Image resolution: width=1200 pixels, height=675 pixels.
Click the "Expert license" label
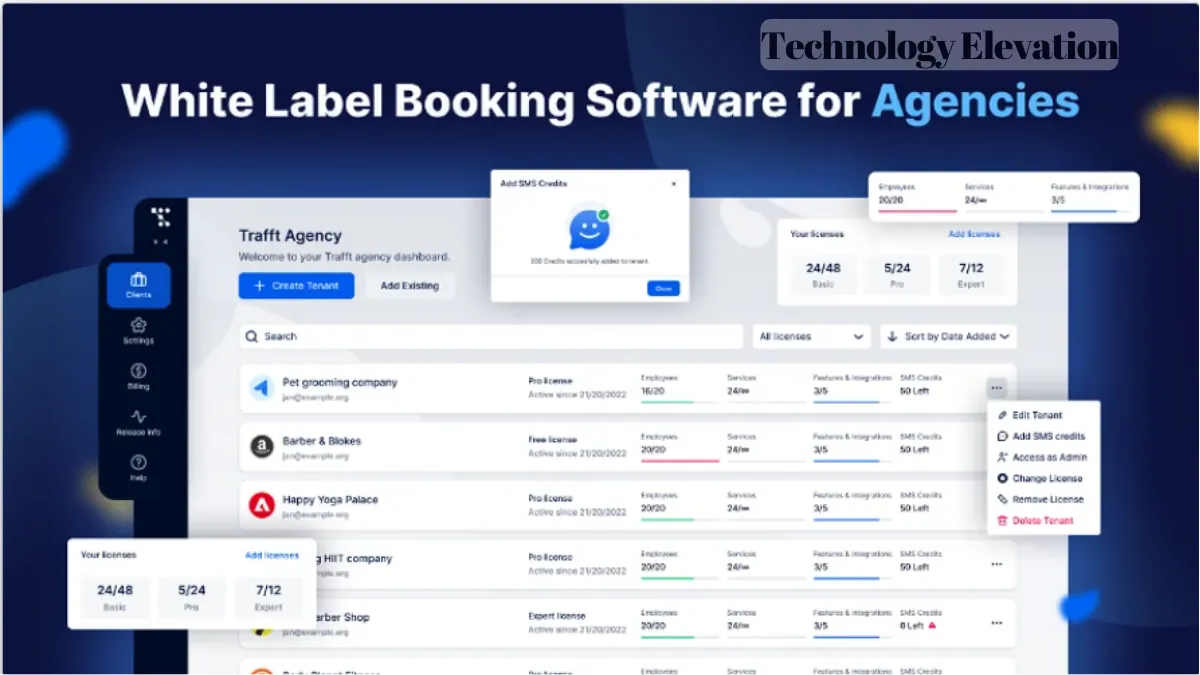557,616
